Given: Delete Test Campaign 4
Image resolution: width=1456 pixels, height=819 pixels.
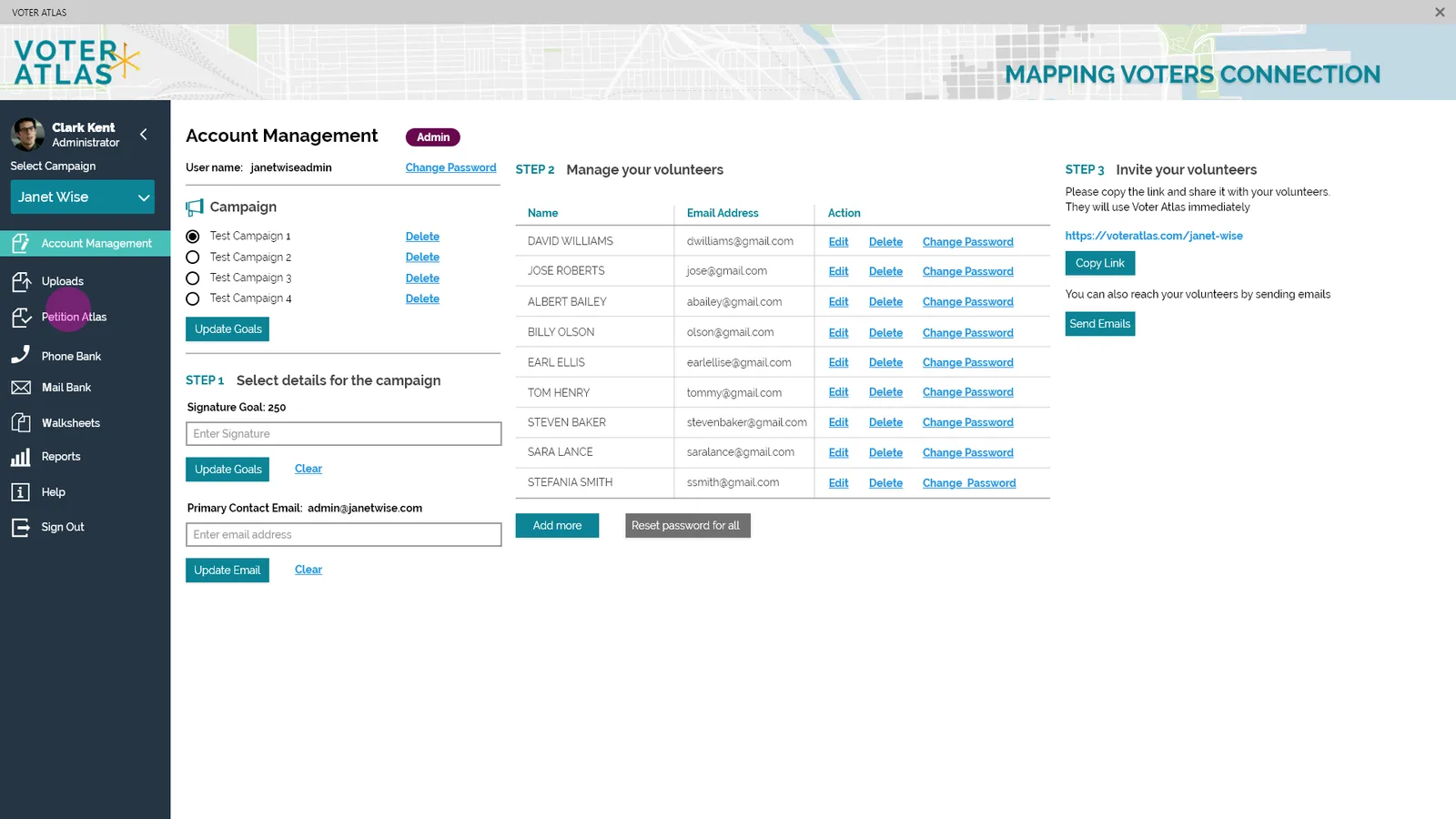Looking at the screenshot, I should click(x=422, y=298).
